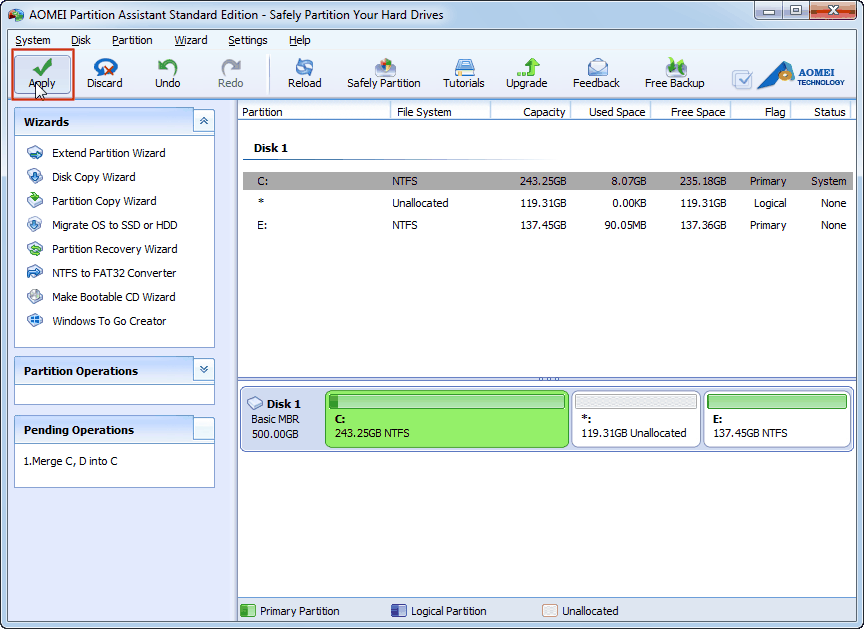Viewport: 864px width, 629px height.
Task: Click the Primary Partition legend swatch
Action: [x=248, y=611]
